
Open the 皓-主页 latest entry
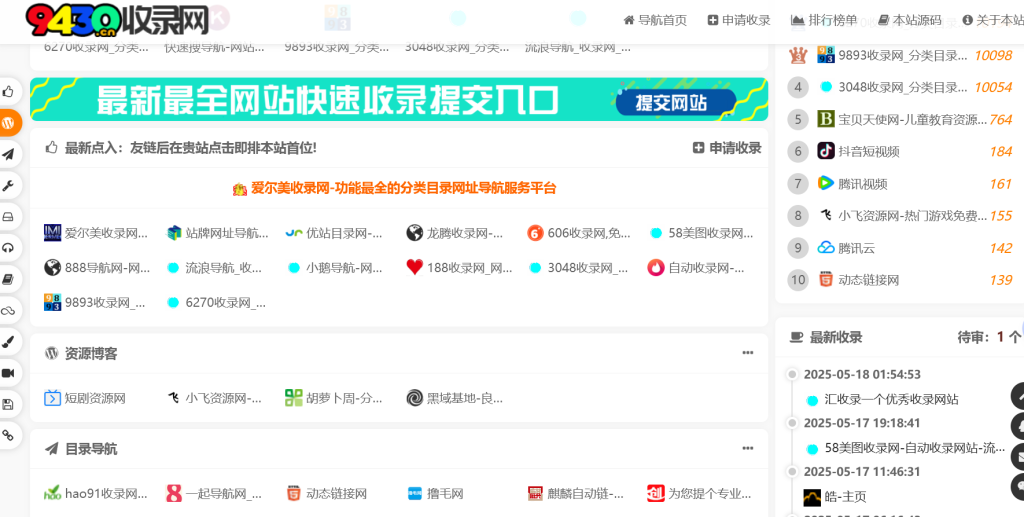click(844, 497)
